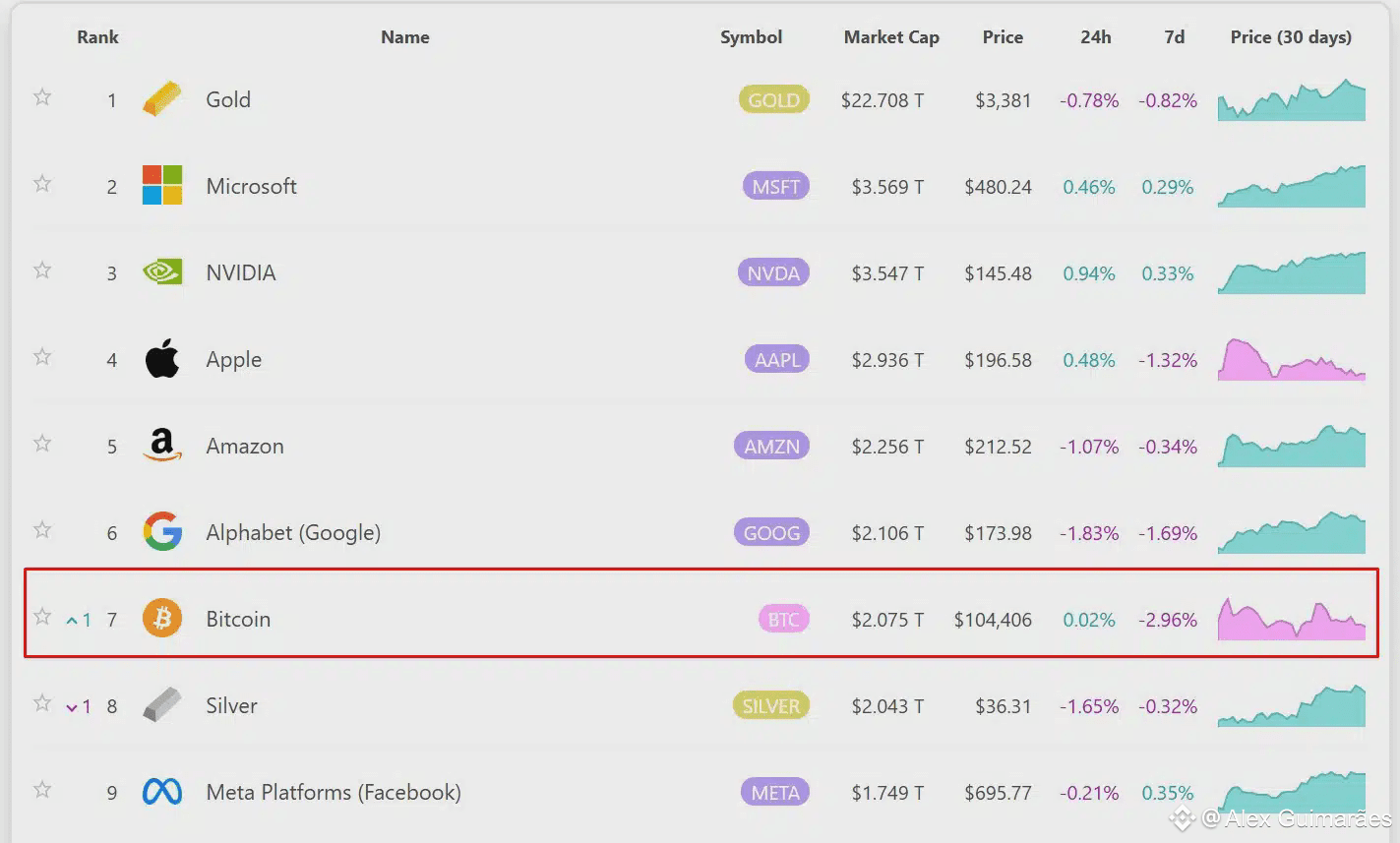The width and height of the screenshot is (1400, 843).
Task: Click Silver's market cap $2.043 T
Action: click(887, 706)
